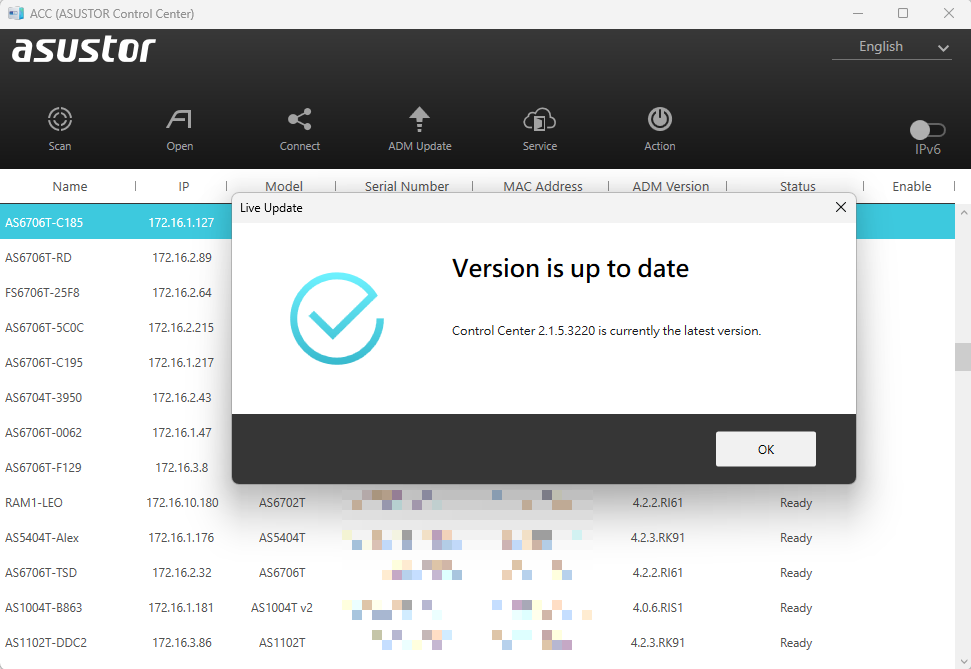Click the Status column header

(798, 186)
